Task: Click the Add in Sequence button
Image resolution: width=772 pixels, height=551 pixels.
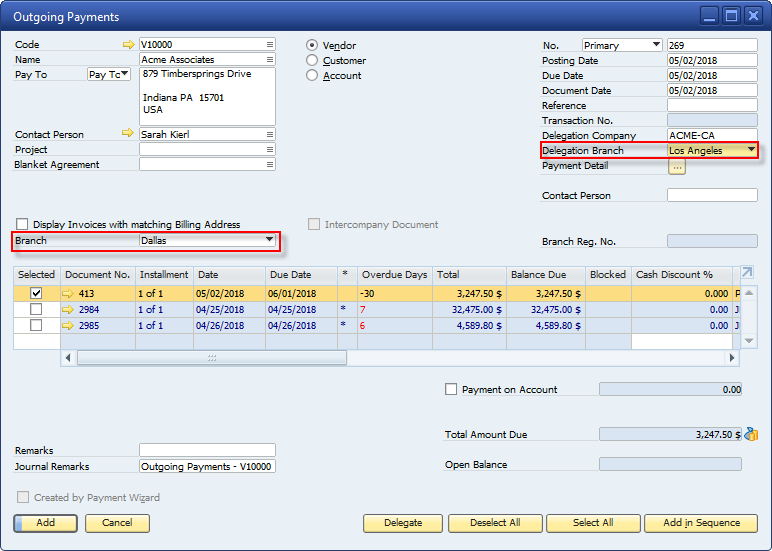Action: (702, 523)
